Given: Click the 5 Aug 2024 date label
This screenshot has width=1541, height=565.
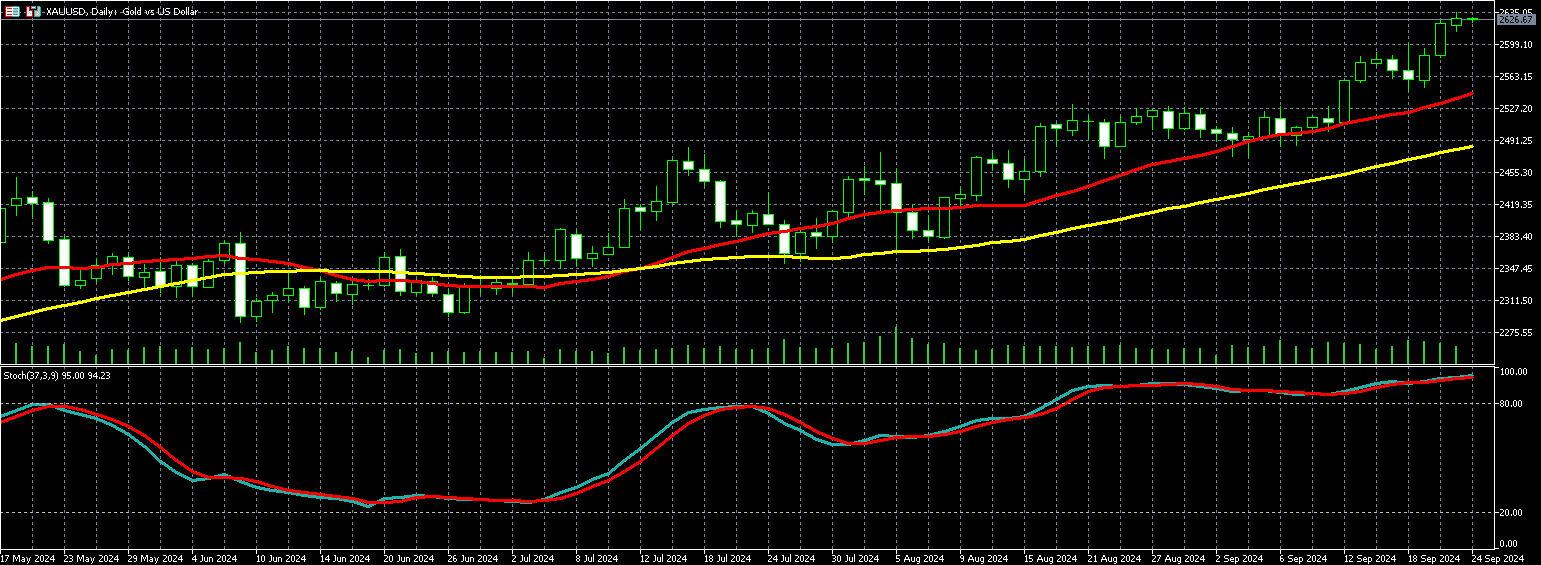Looking at the screenshot, I should click(x=919, y=557).
